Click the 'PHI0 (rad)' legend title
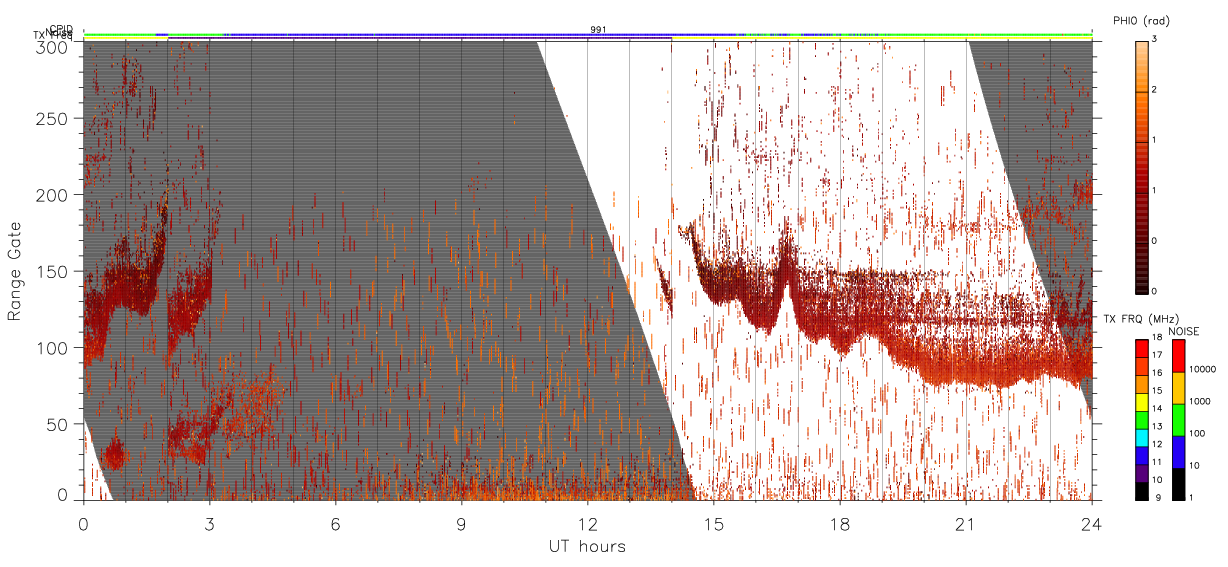 [1141, 20]
